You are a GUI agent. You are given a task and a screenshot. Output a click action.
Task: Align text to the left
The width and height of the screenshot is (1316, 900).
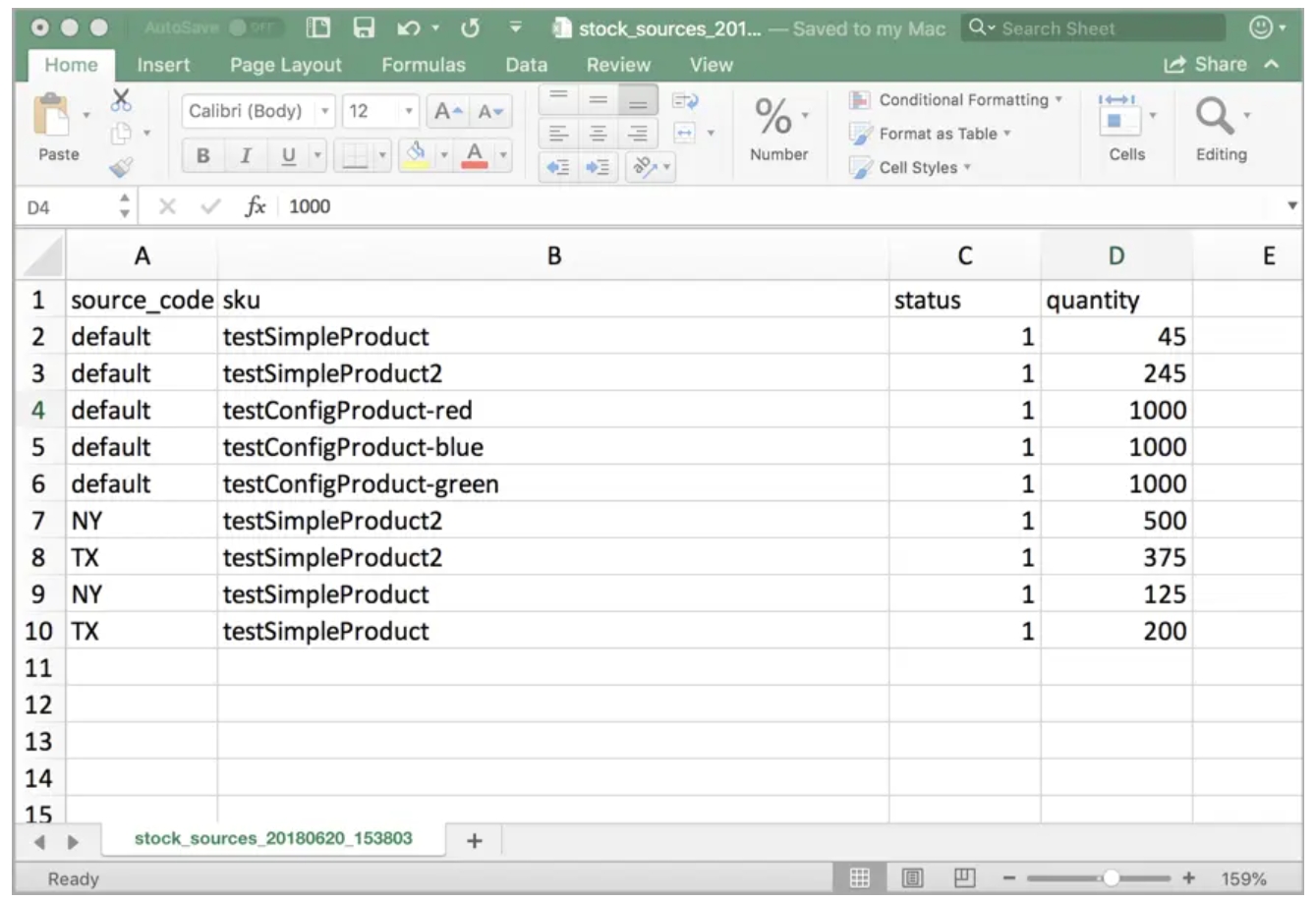(x=557, y=133)
